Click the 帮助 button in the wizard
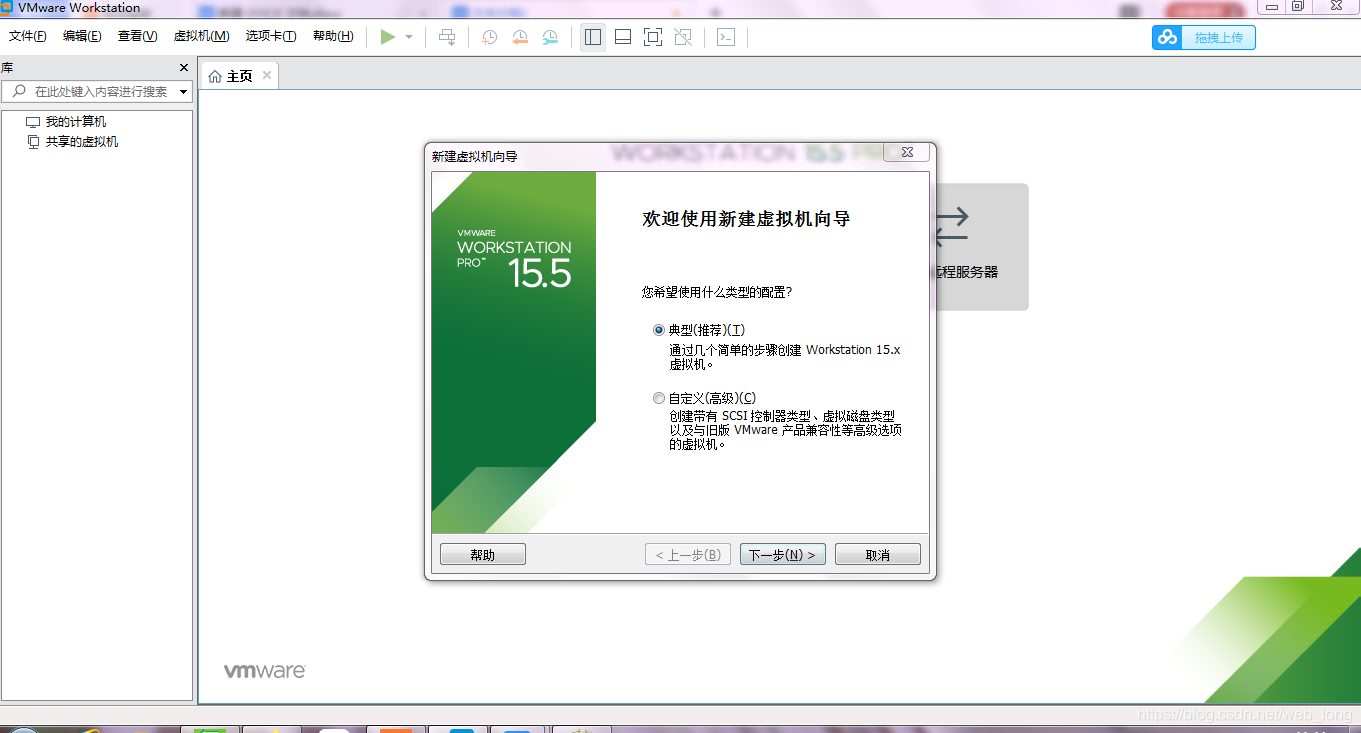The height and width of the screenshot is (733, 1361). coord(482,553)
